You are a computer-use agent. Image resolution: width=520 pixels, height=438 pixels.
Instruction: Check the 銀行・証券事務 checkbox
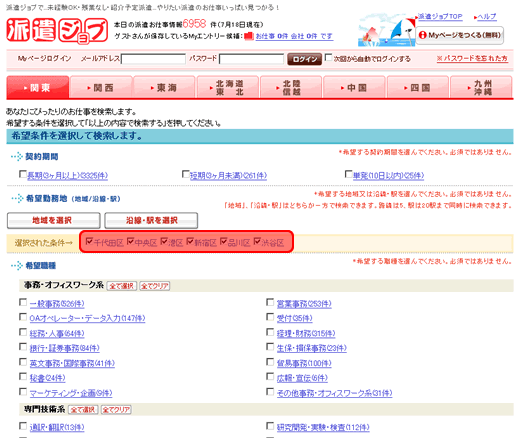(x=23, y=347)
